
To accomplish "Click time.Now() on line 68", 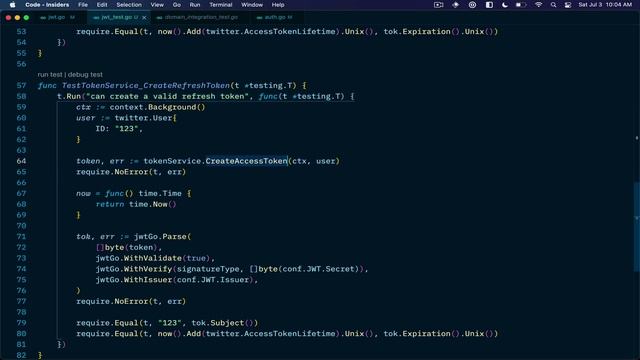I will click(153, 204).
